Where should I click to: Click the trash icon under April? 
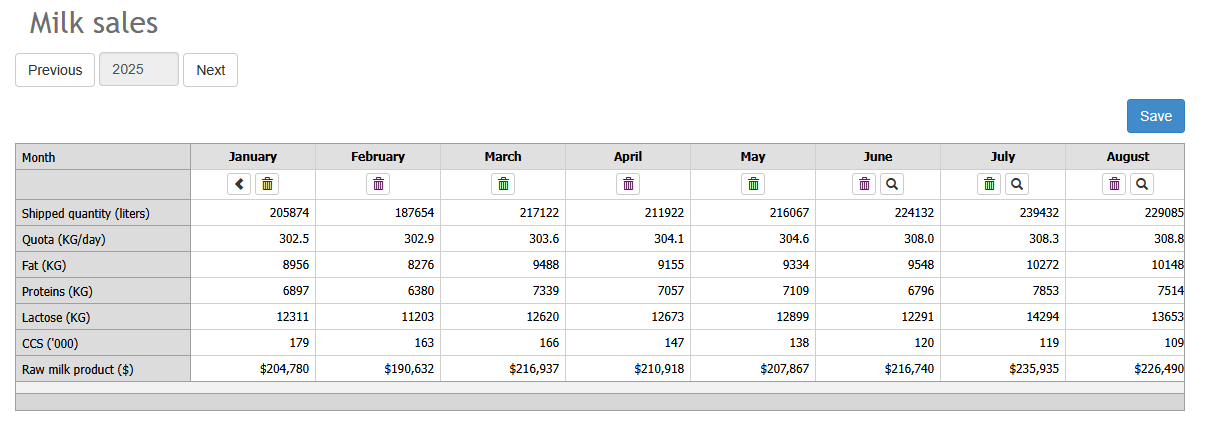coord(628,184)
